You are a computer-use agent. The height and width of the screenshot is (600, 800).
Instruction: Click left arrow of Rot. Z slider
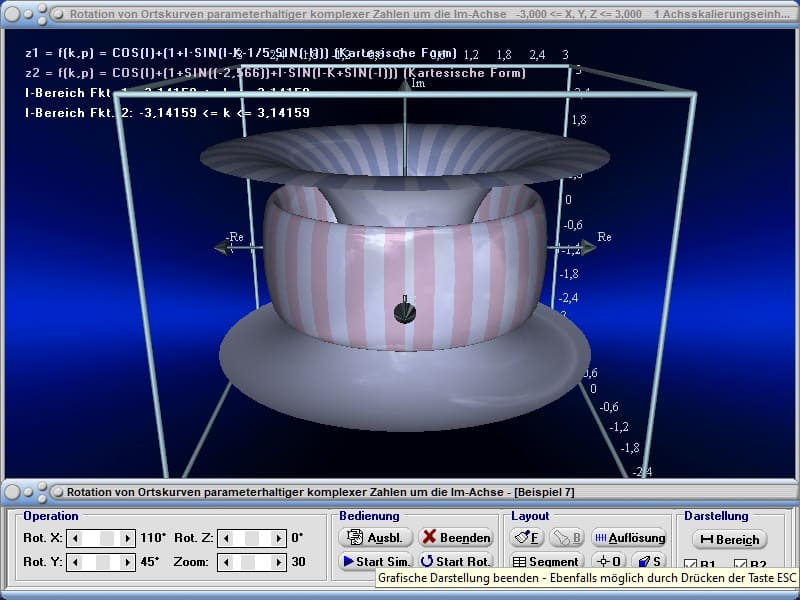tap(227, 538)
